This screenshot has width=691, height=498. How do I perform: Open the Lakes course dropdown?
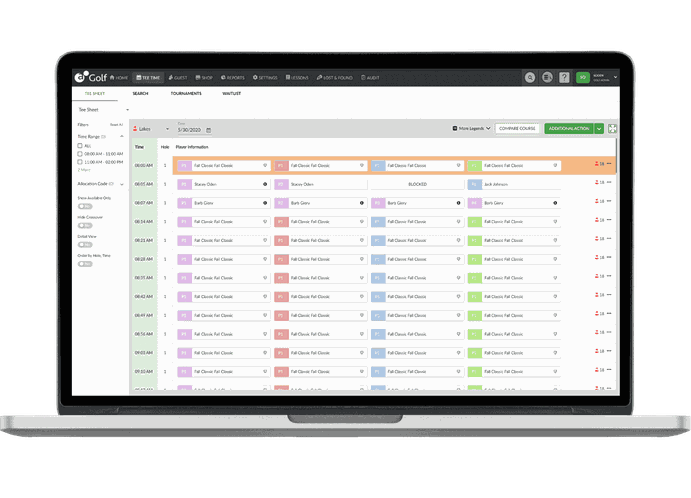pyautogui.click(x=152, y=130)
